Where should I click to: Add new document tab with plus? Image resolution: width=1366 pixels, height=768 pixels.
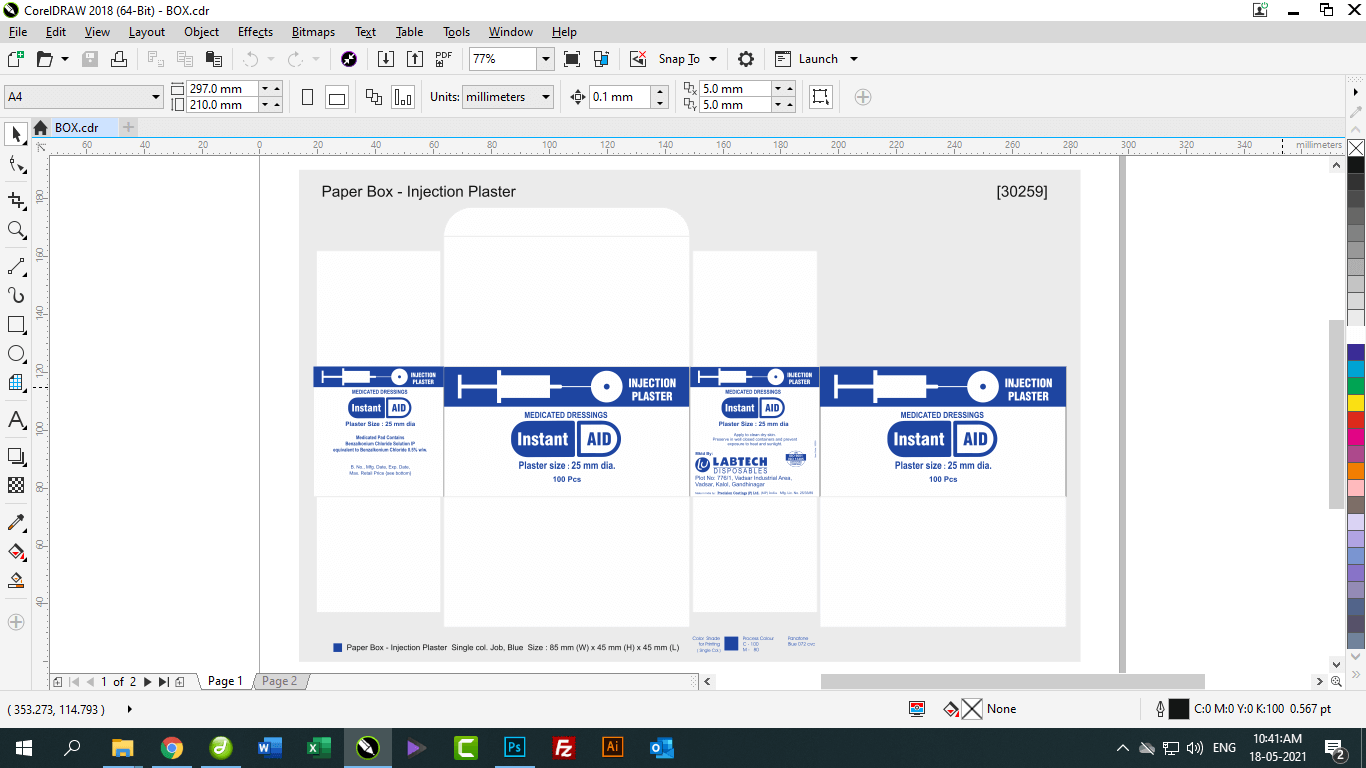[128, 127]
